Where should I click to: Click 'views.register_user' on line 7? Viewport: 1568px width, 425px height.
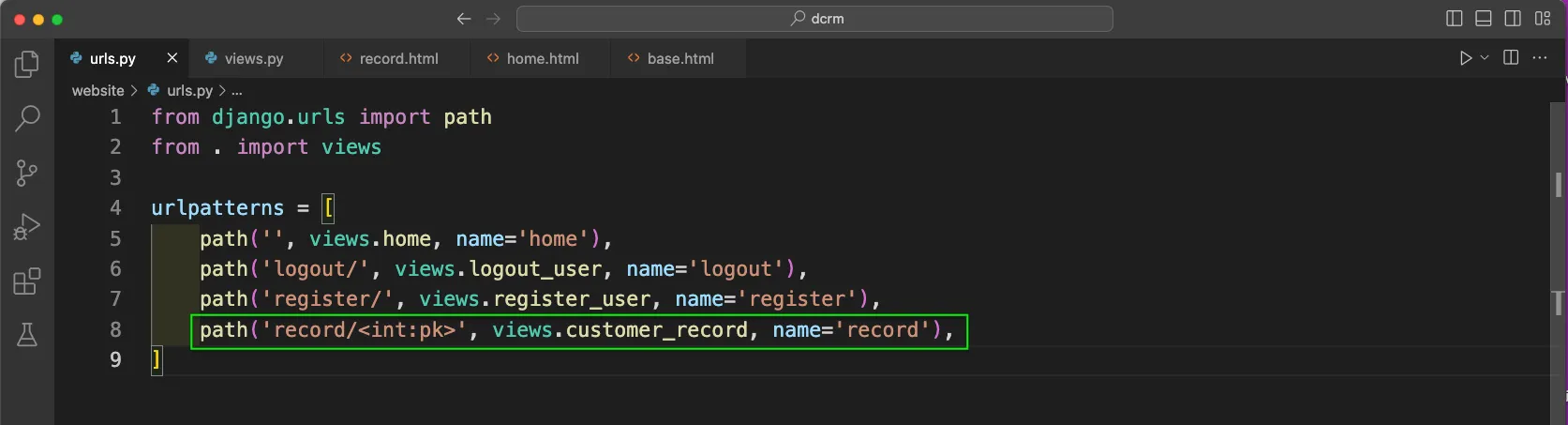click(534, 299)
